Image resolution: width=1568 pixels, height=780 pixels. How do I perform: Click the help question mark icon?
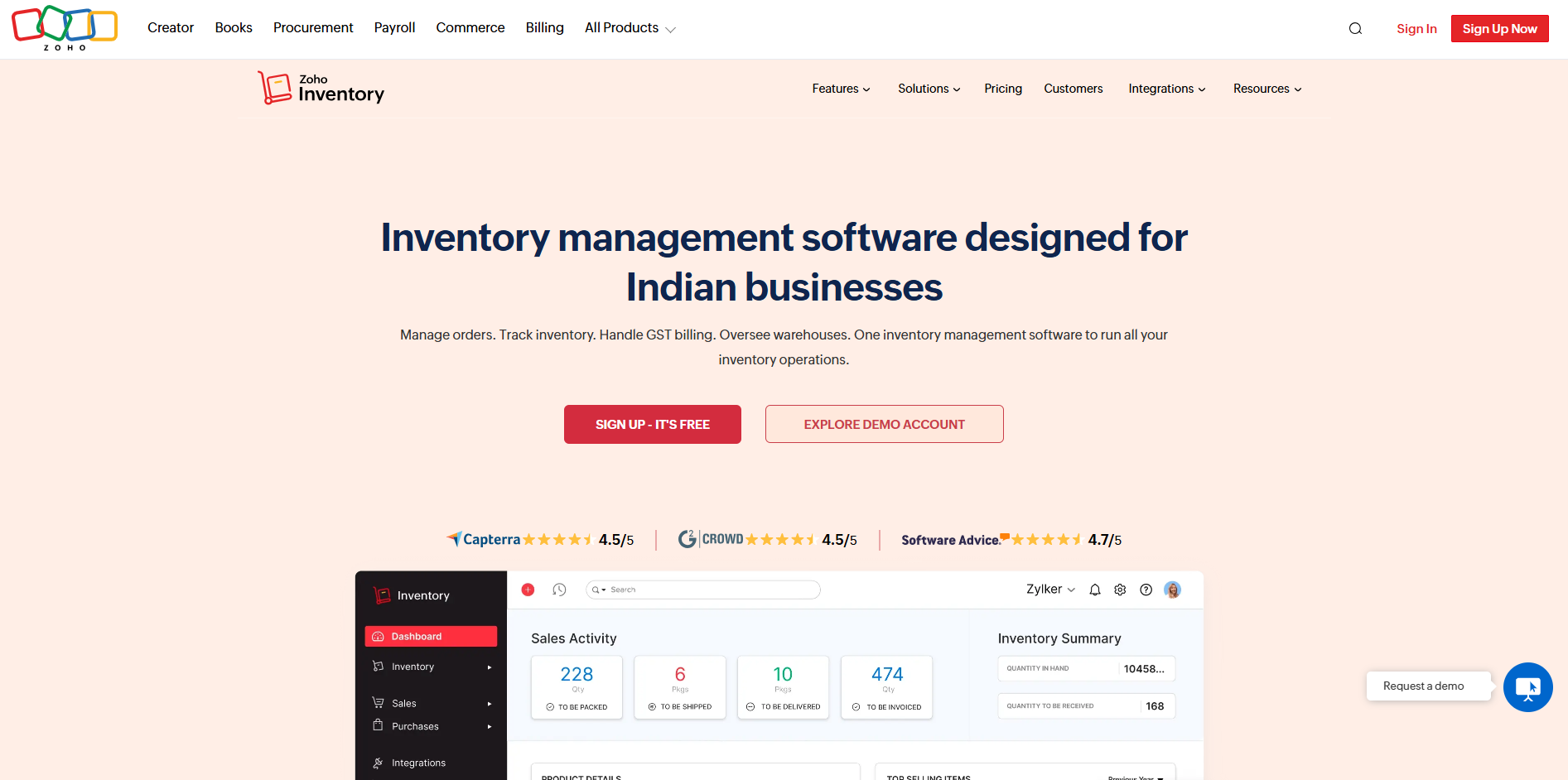pos(1146,589)
